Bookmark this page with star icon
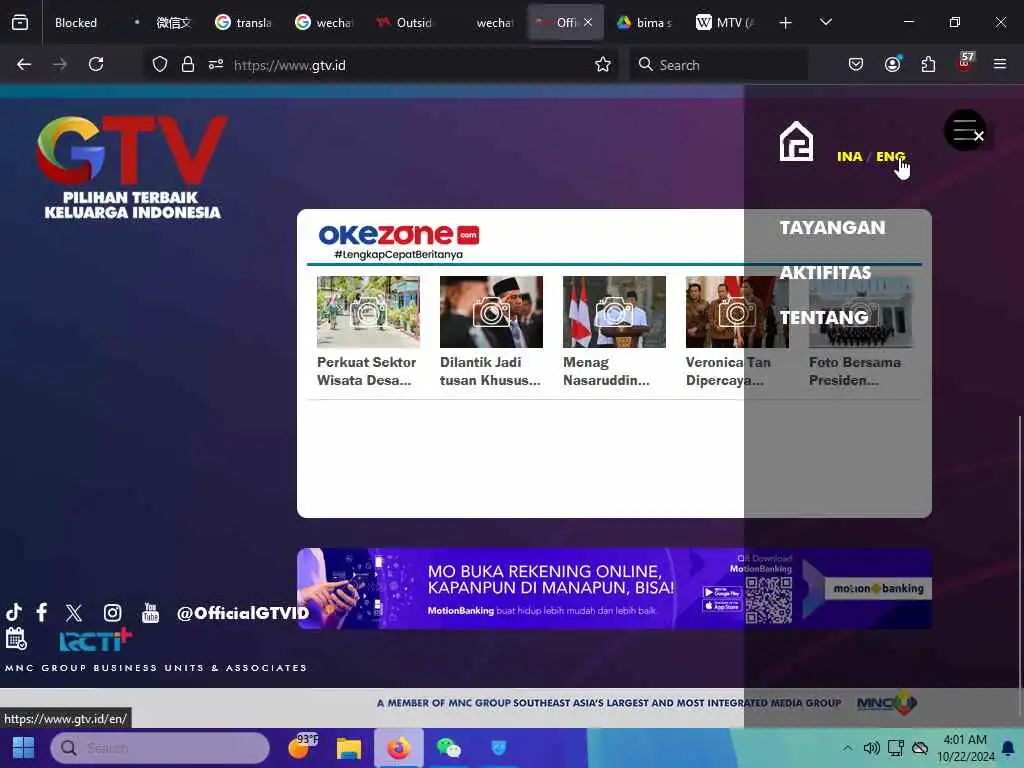1024x768 pixels. click(x=603, y=64)
